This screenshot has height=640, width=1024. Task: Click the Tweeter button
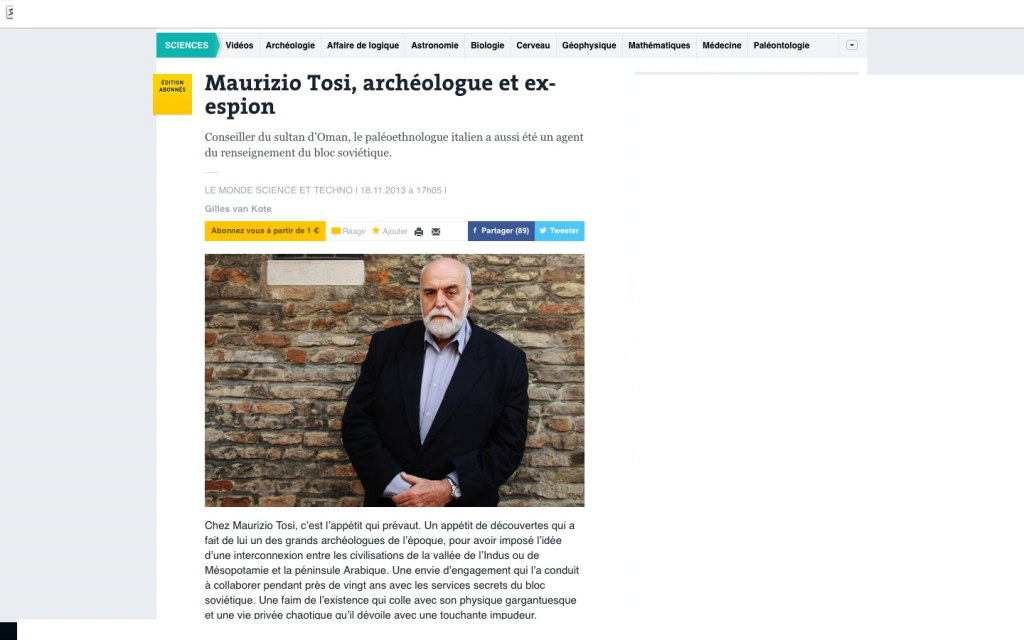click(x=560, y=231)
